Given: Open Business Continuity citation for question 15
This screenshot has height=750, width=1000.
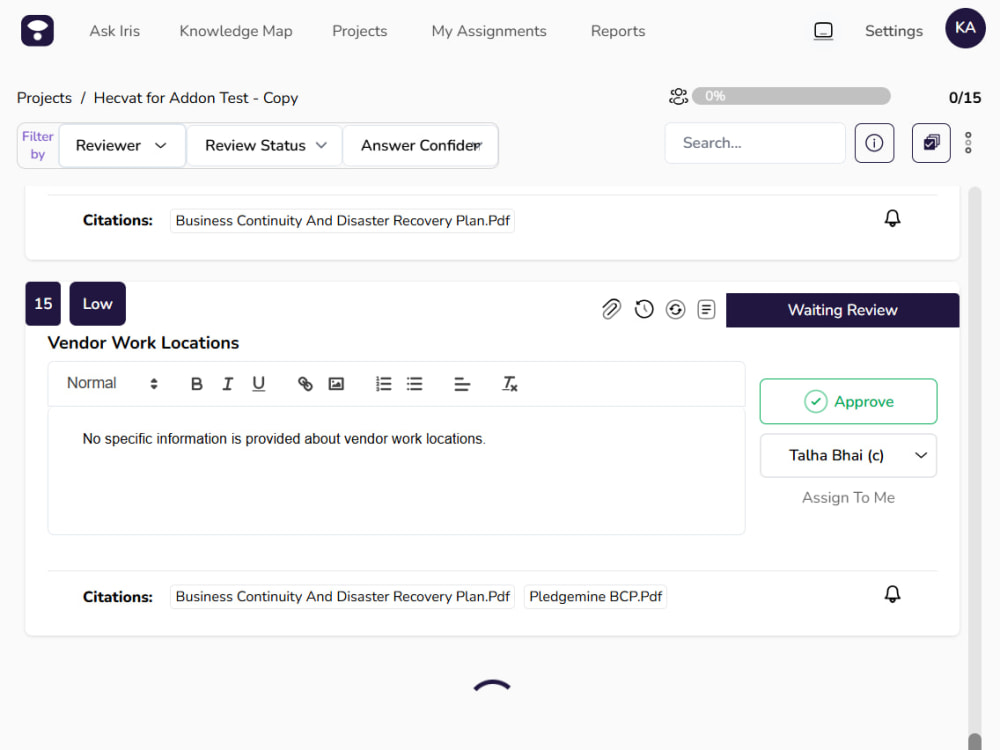Looking at the screenshot, I should pos(342,597).
